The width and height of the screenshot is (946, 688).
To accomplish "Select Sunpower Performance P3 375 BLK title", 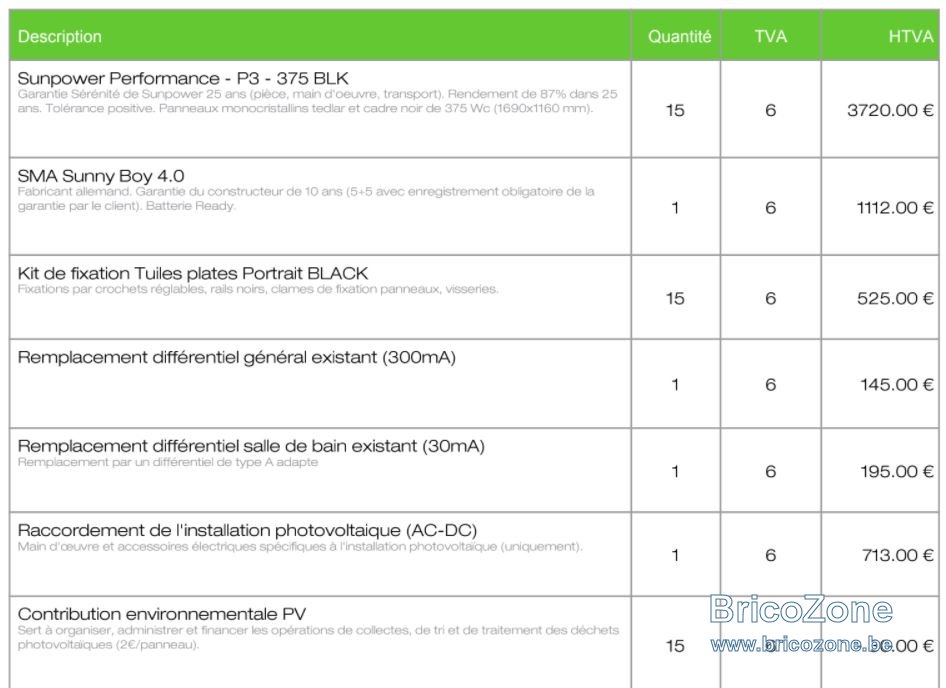I will (183, 78).
